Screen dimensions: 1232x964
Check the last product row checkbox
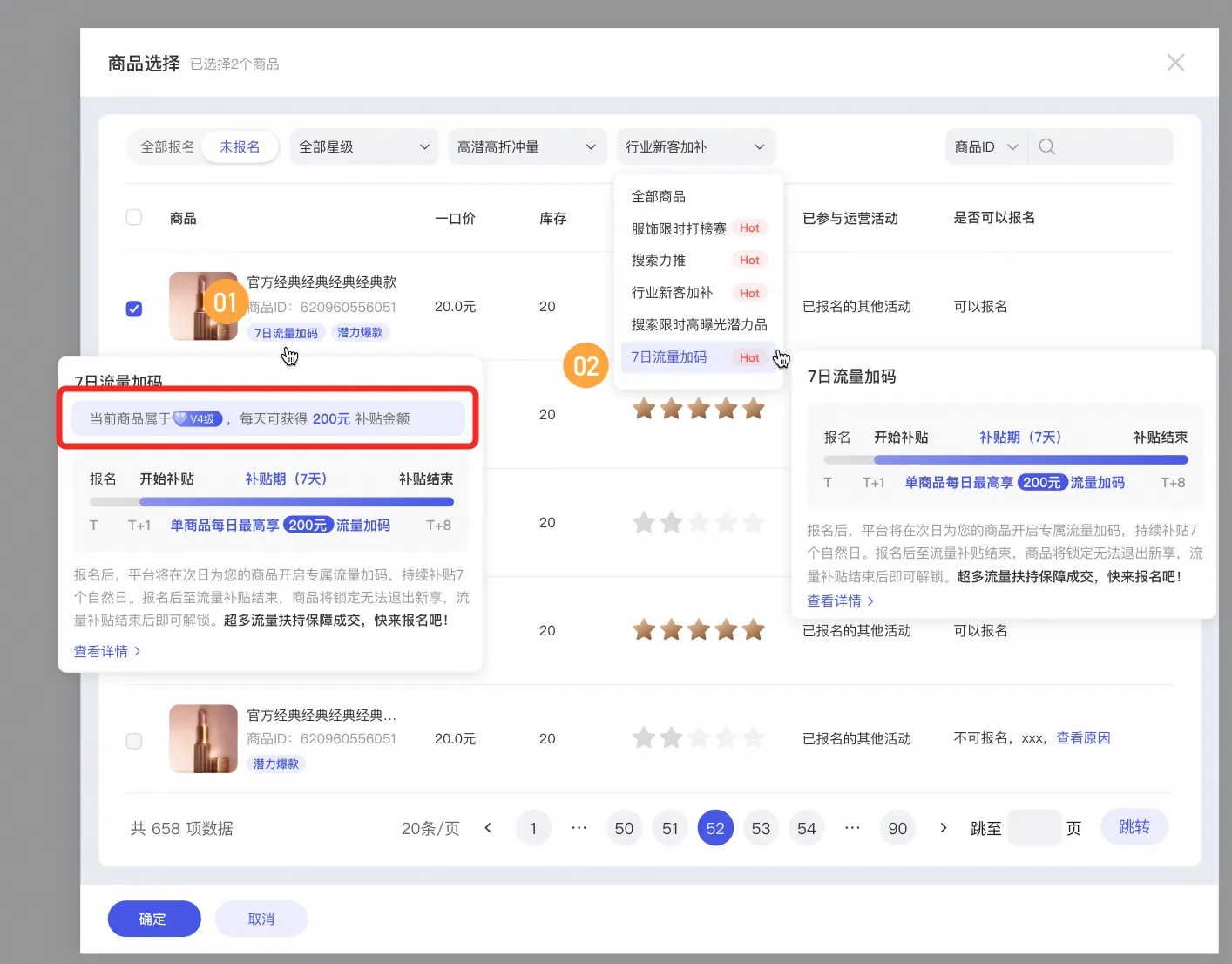tap(134, 741)
